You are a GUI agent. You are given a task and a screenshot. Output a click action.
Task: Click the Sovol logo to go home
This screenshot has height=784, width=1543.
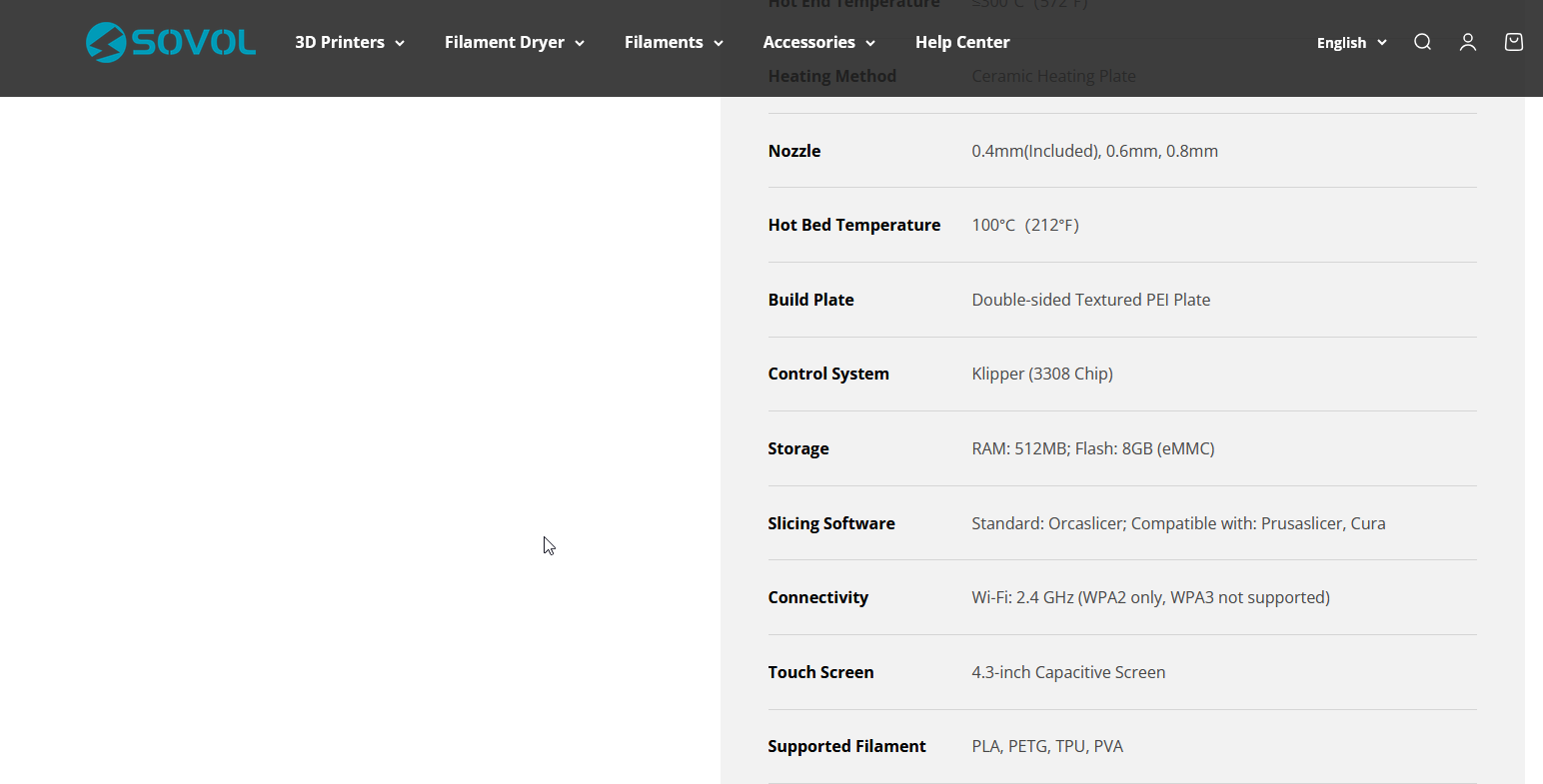point(171,42)
